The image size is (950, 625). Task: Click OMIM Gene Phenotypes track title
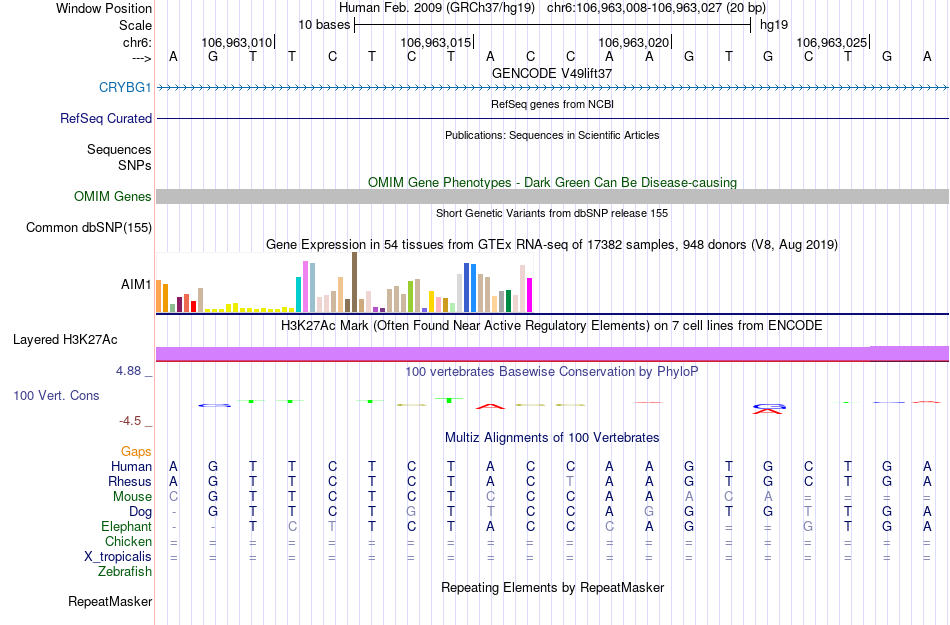553,182
